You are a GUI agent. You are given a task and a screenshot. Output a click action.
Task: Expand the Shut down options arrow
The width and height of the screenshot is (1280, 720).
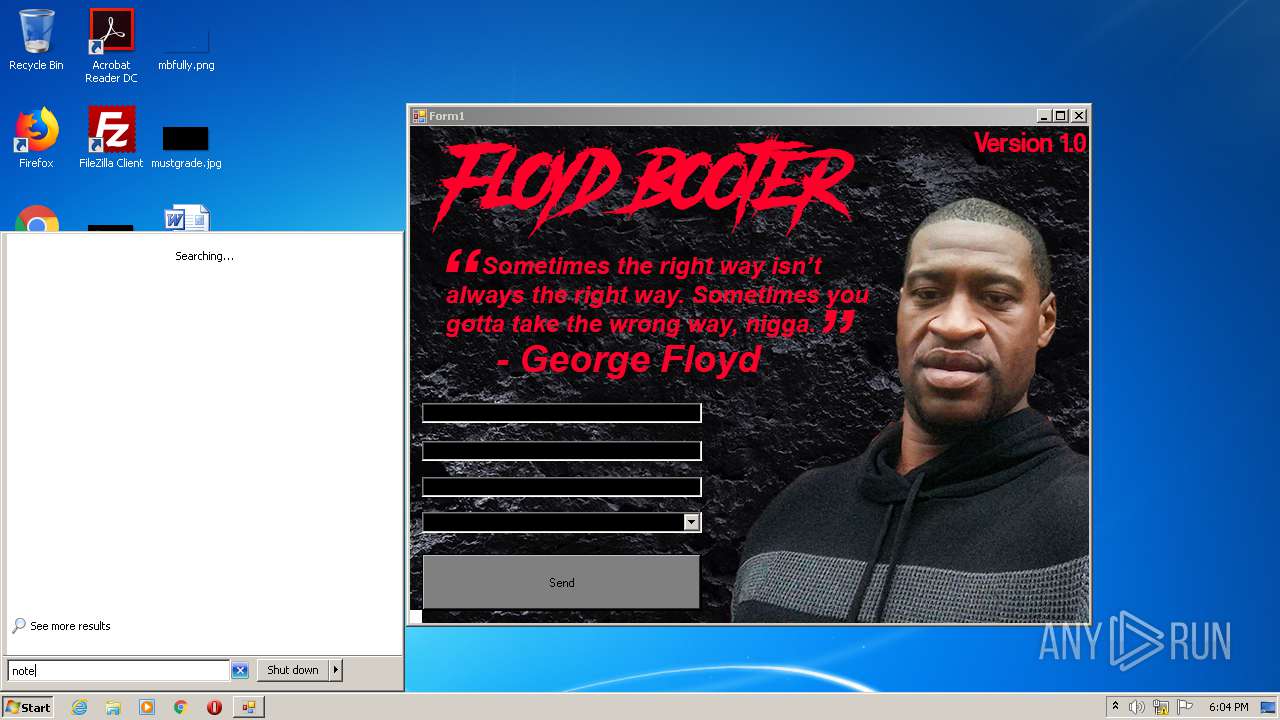[336, 670]
